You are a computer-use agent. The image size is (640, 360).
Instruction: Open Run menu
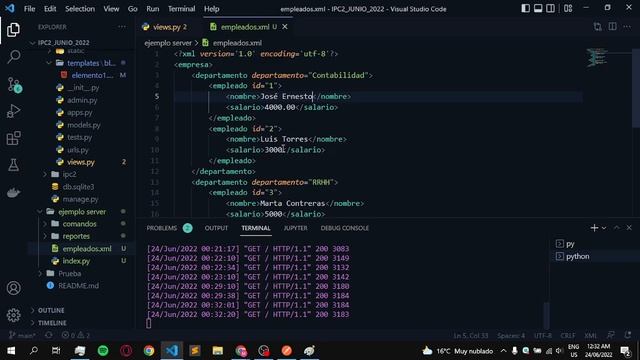point(153,9)
